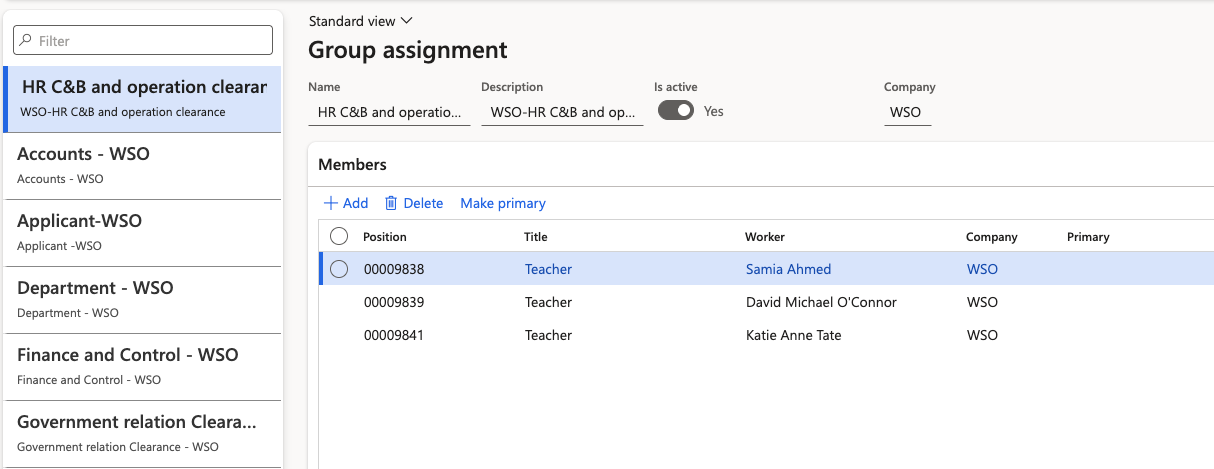Screen dimensions: 1214x469
Task: Click the Description field
Action: [x=562, y=112]
